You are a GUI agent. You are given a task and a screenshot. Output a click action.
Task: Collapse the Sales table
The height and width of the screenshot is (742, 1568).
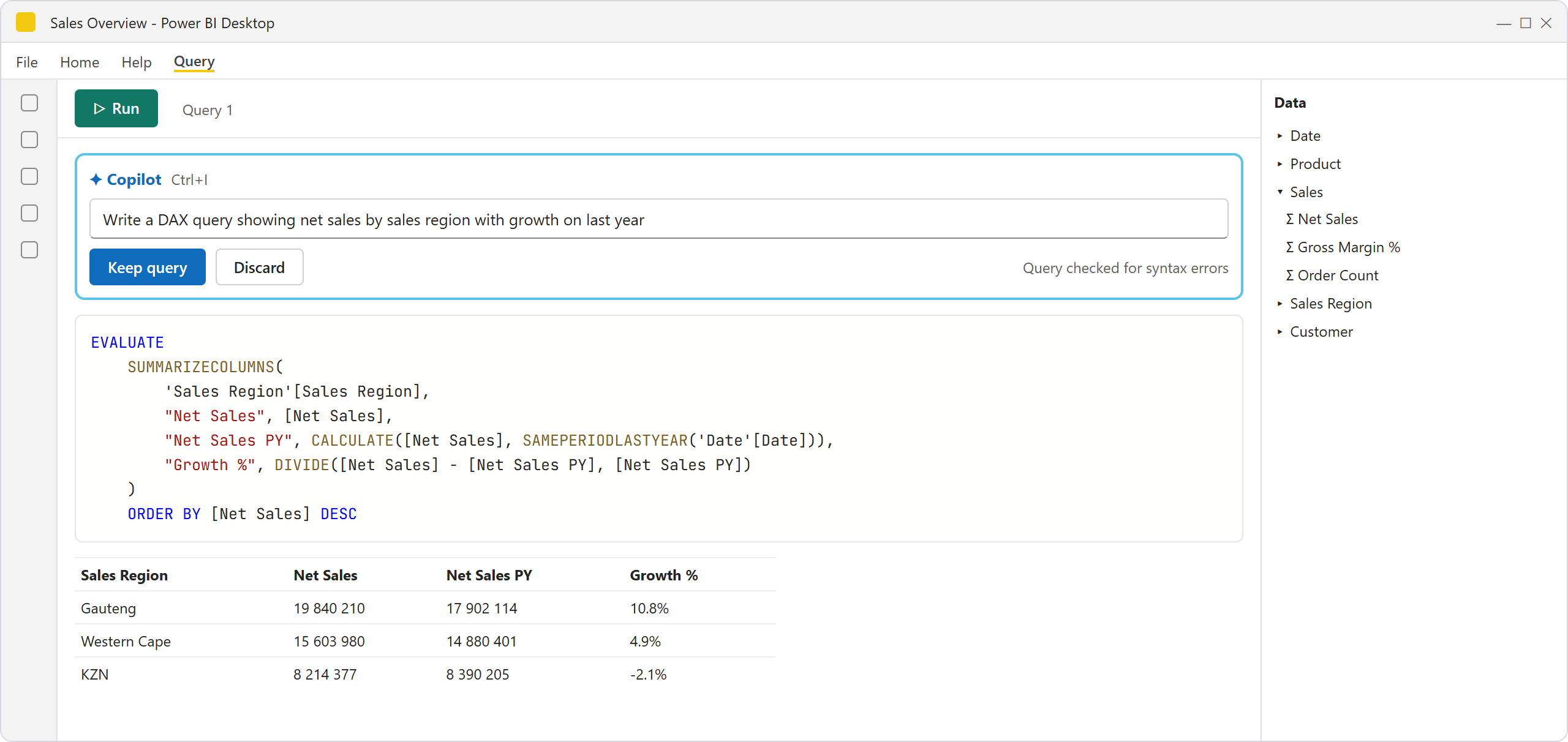1280,192
